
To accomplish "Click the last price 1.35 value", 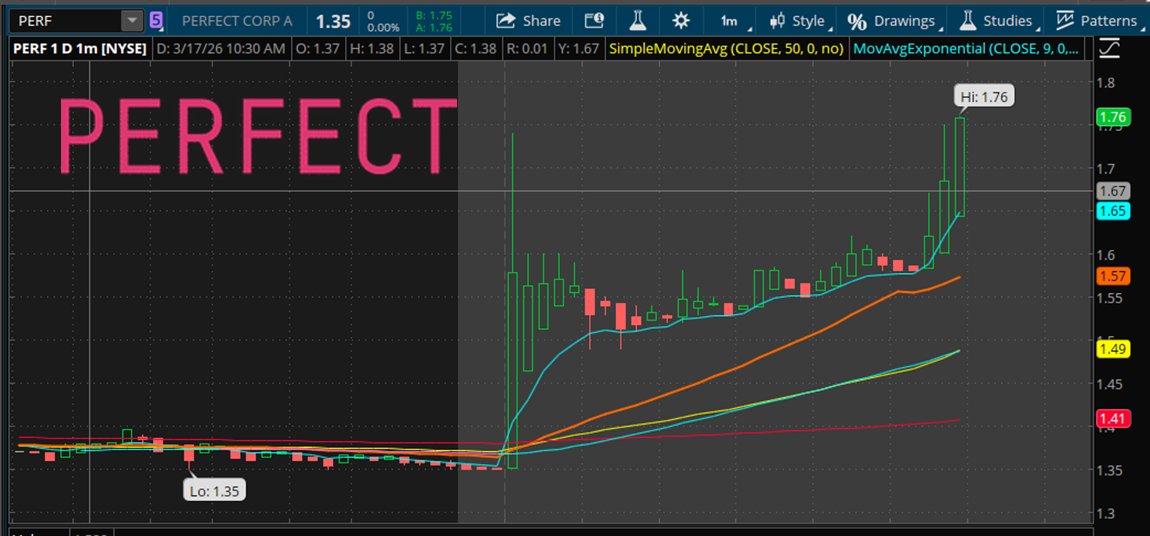I will pyautogui.click(x=334, y=21).
